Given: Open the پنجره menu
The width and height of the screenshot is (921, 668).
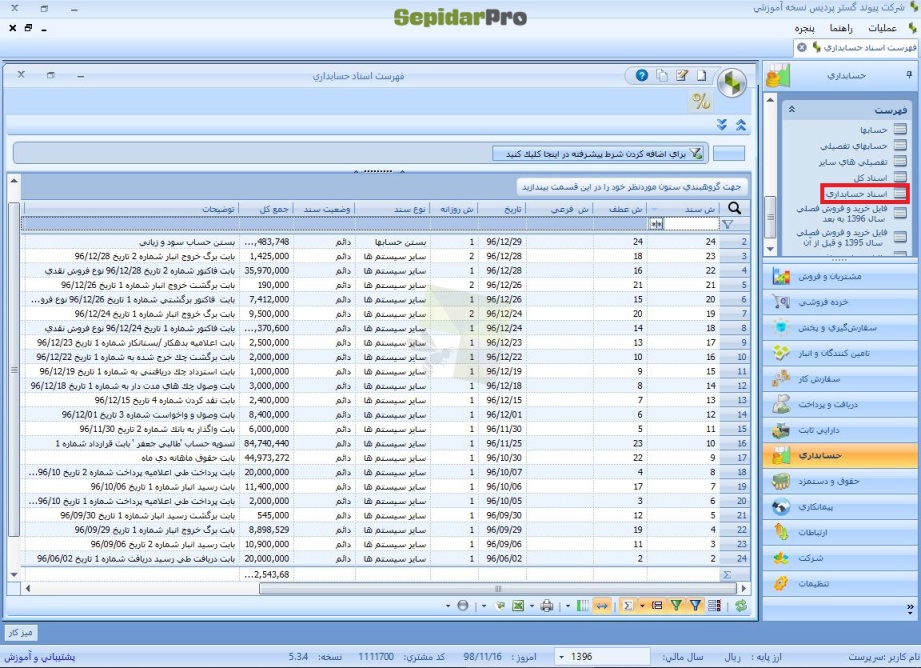Looking at the screenshot, I should 804,28.
